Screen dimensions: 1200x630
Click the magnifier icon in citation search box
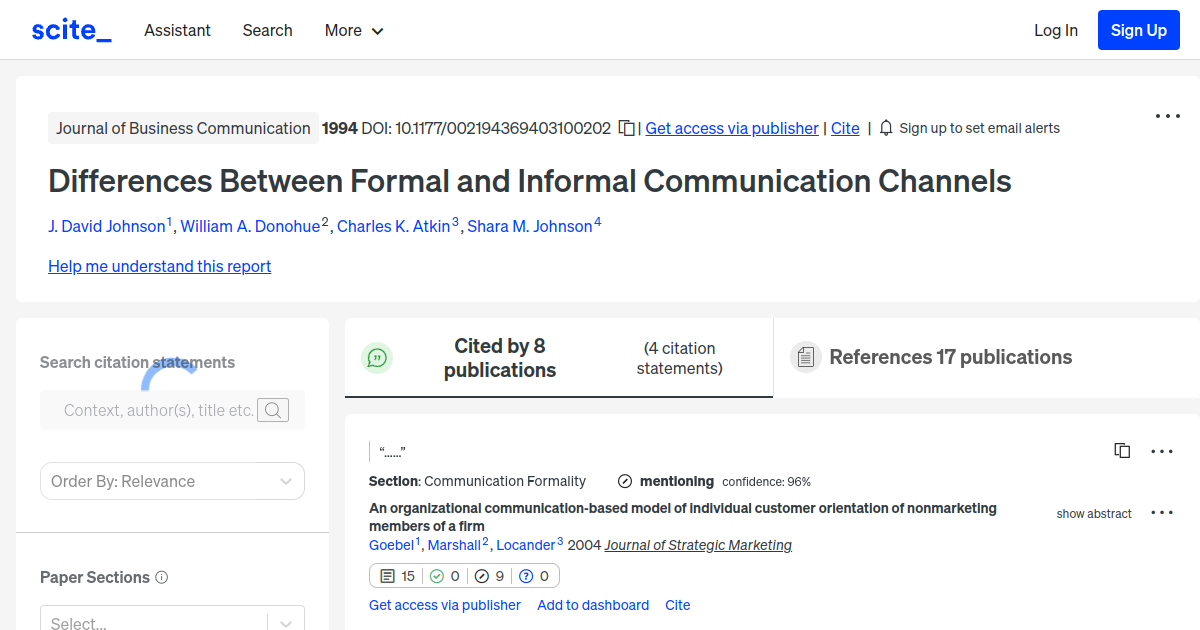coord(273,410)
